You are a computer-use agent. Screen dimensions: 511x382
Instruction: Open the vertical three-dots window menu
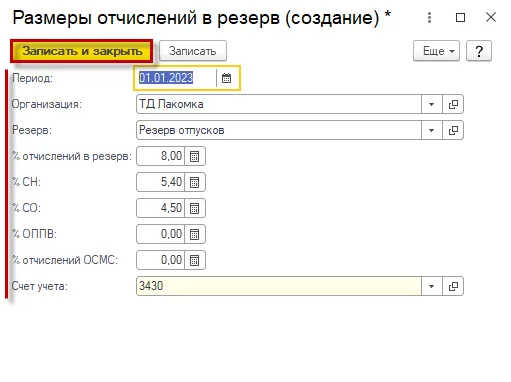point(429,17)
